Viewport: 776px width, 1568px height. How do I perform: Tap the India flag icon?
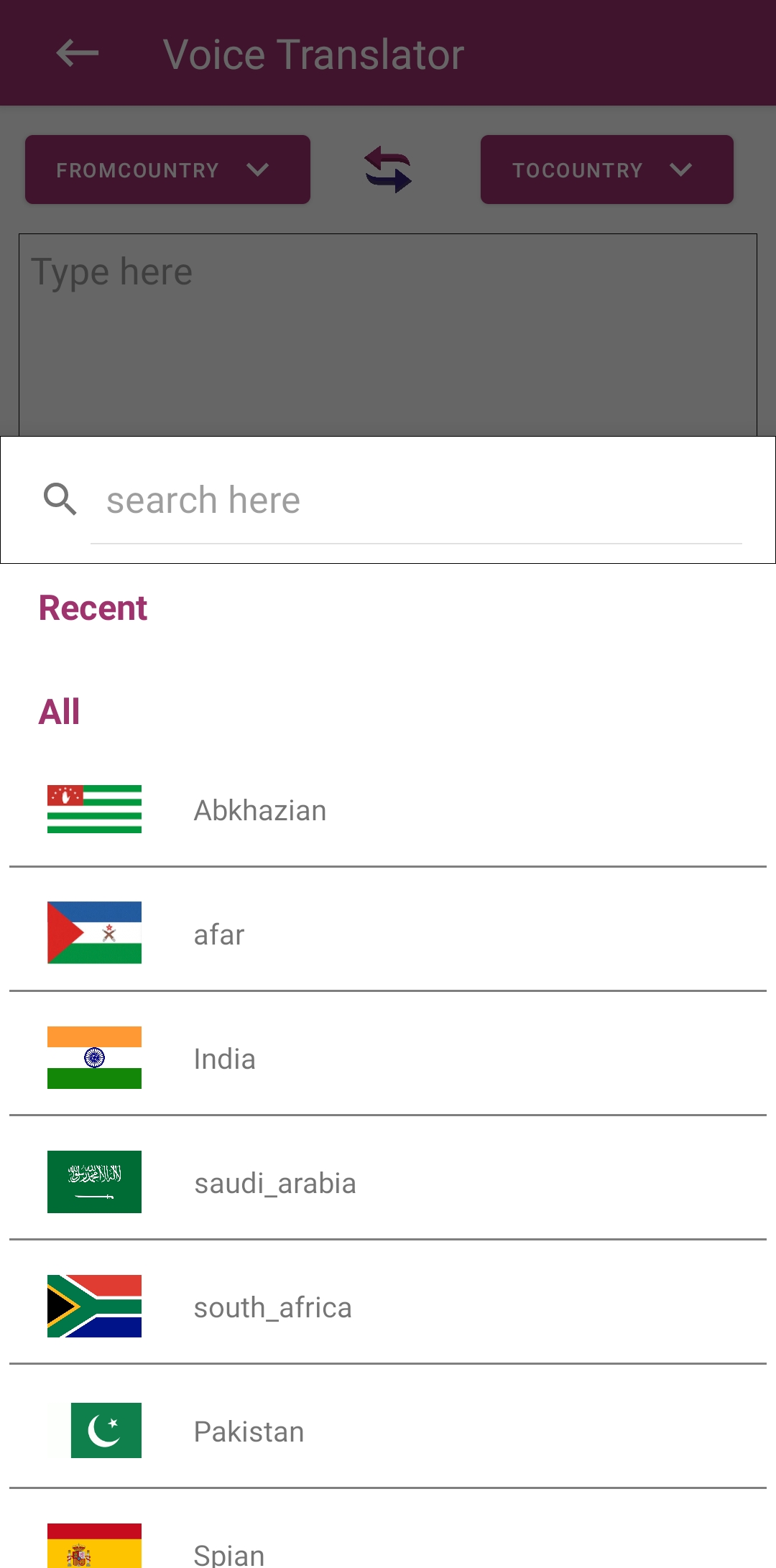point(94,1057)
